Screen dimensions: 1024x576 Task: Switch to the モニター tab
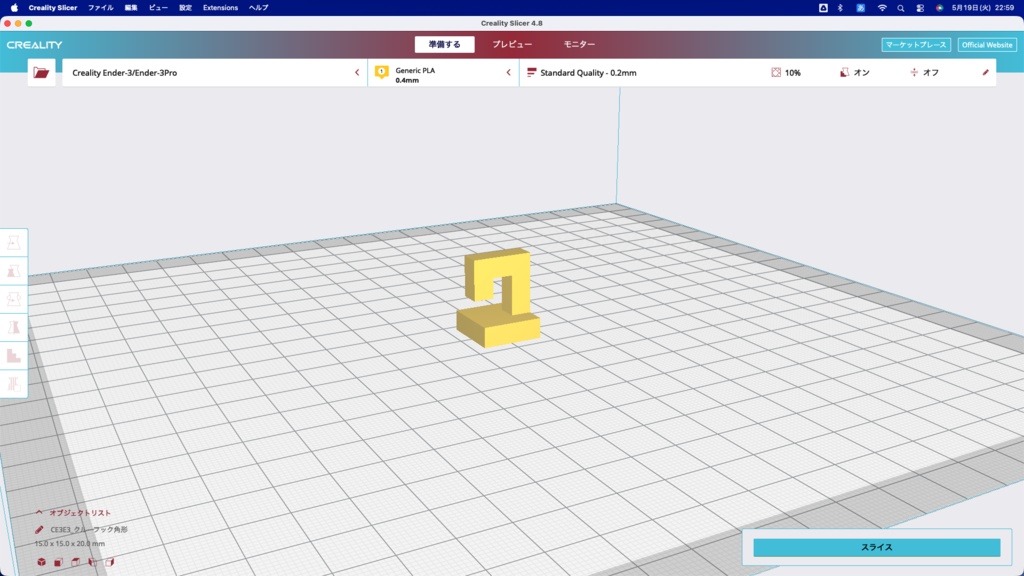[579, 44]
